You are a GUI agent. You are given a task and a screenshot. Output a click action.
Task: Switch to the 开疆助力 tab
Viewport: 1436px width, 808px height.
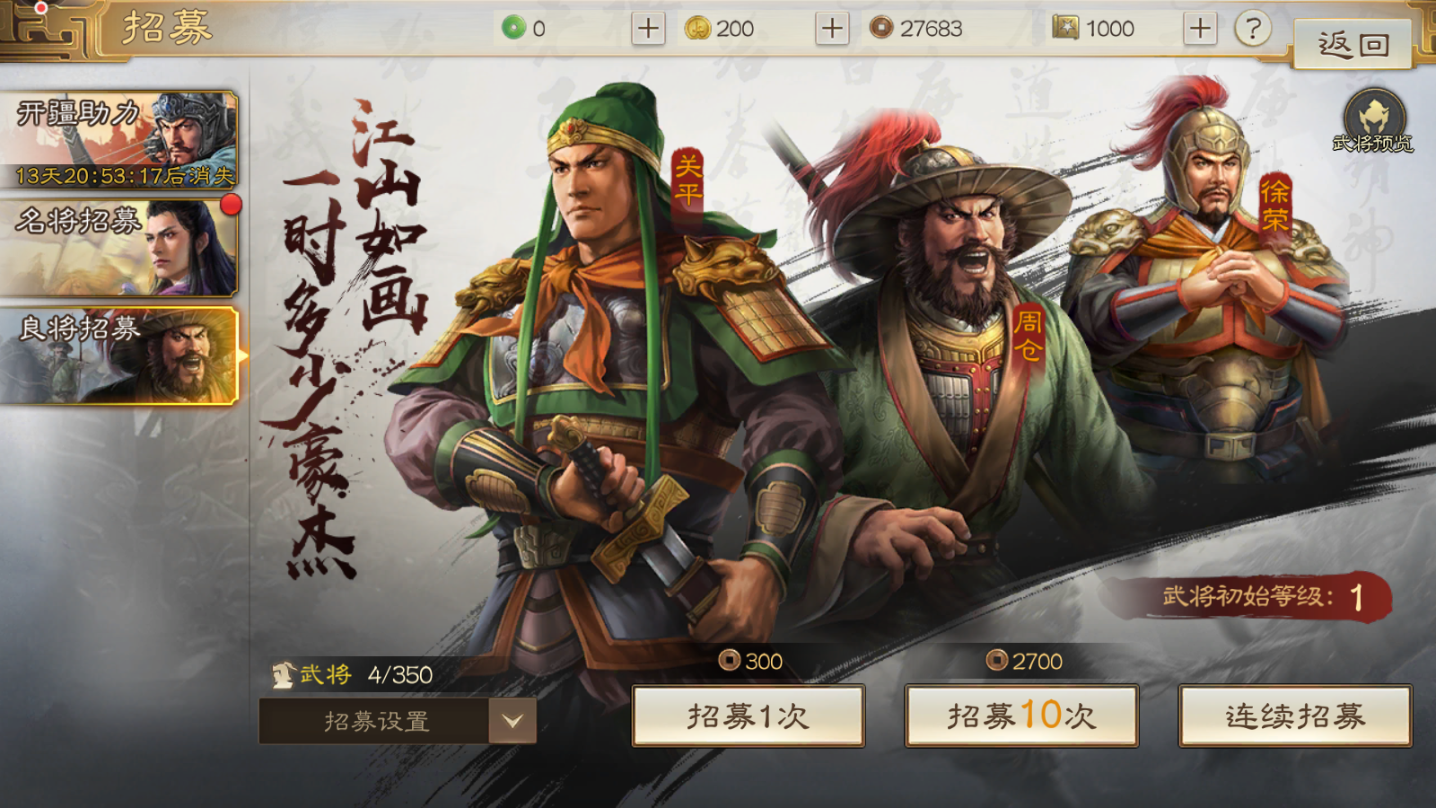click(x=119, y=140)
